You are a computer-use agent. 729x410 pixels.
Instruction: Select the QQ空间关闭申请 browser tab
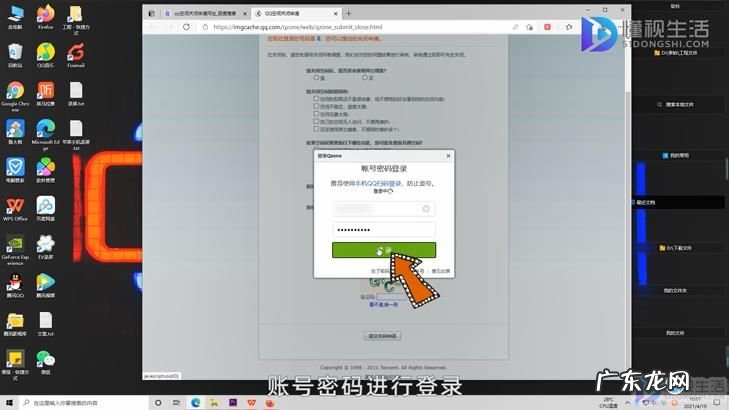[295, 13]
